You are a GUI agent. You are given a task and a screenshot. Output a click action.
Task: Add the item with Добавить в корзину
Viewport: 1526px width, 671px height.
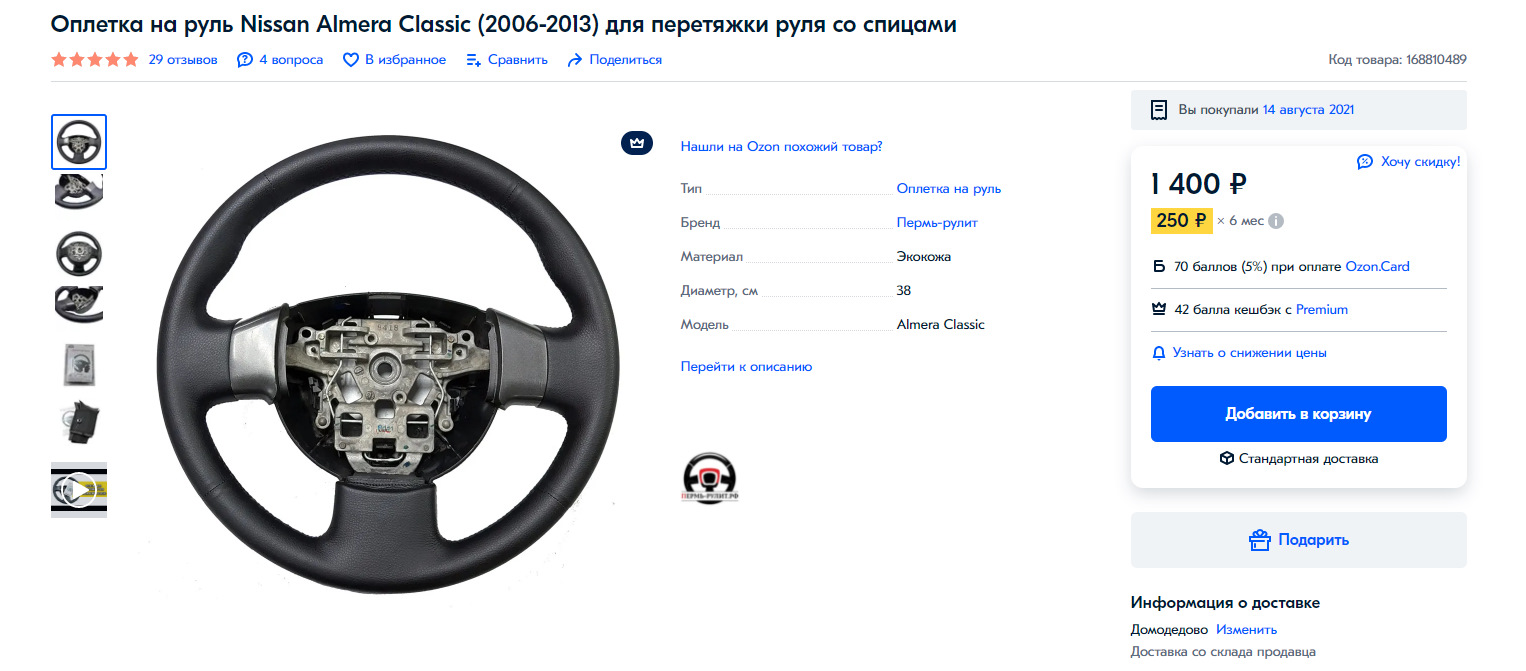click(1299, 414)
